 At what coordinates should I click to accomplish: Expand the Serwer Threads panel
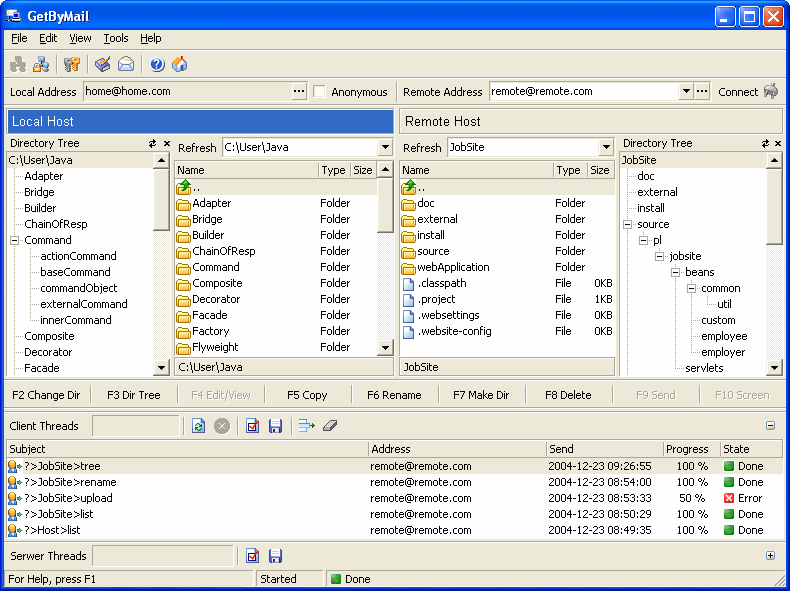[770, 555]
